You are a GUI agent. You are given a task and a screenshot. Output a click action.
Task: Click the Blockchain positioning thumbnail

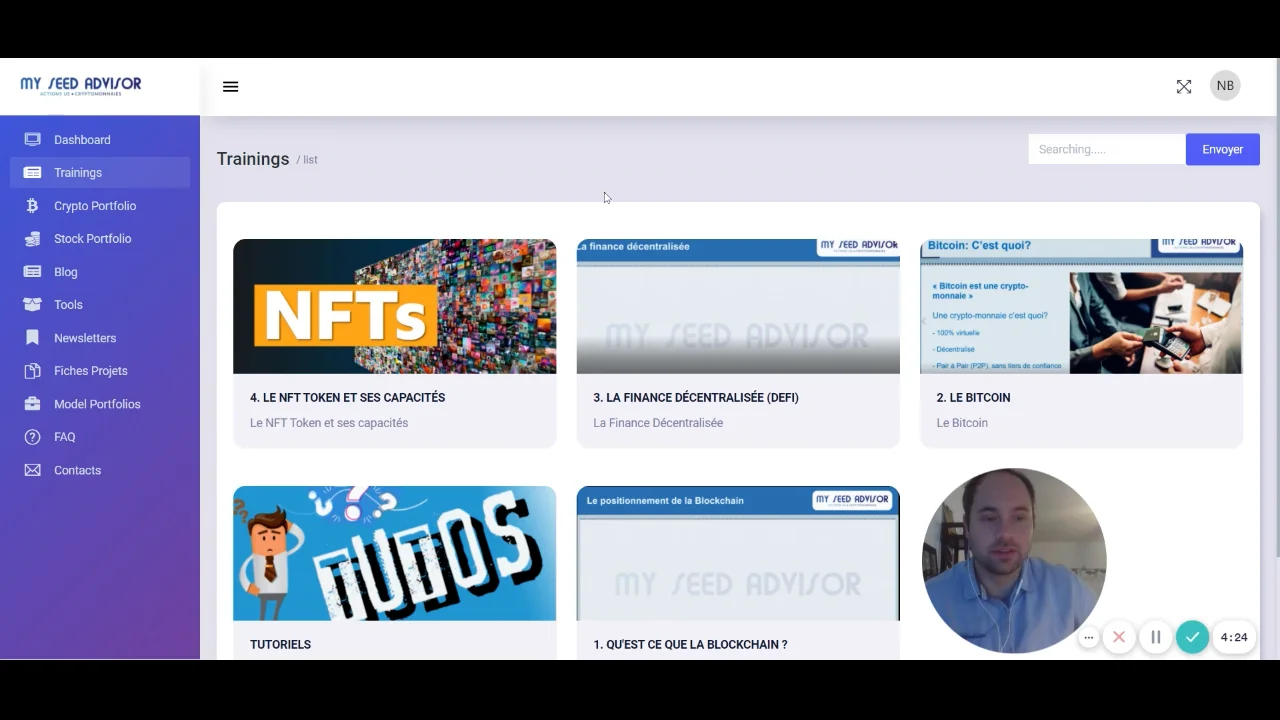(x=738, y=553)
